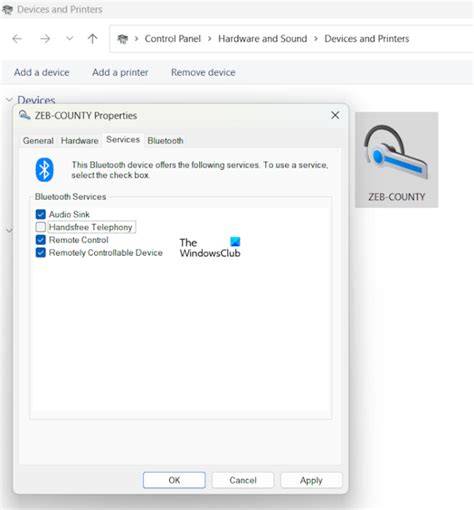Uncheck the Remote Control service
The image size is (474, 510).
tap(41, 240)
